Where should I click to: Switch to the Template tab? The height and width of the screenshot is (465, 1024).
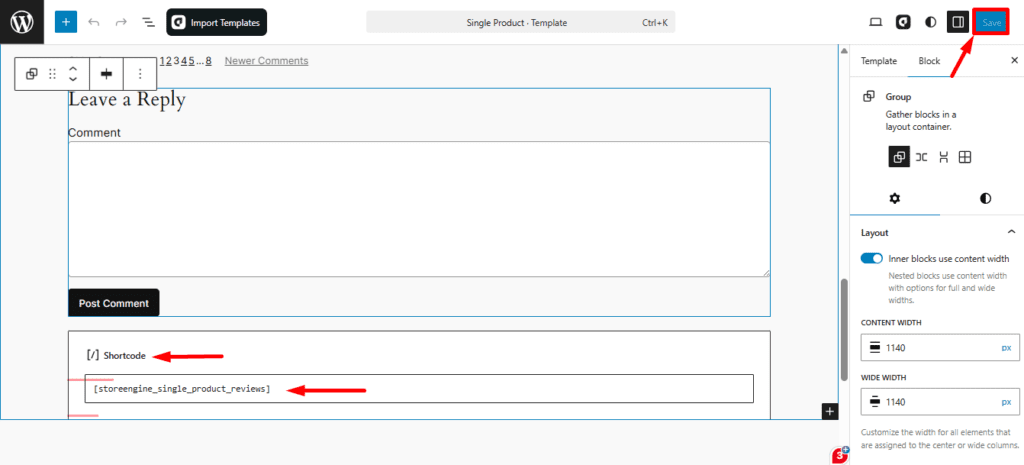[x=878, y=61]
